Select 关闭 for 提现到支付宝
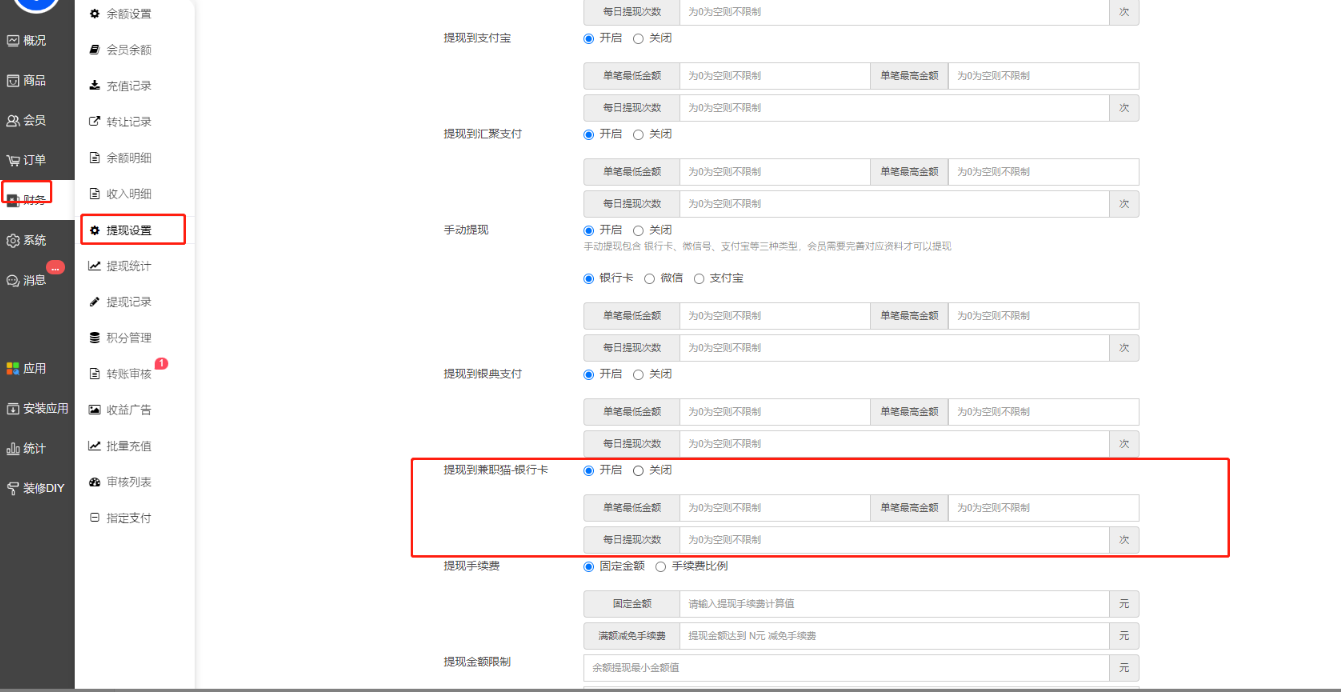The height and width of the screenshot is (692, 1341). pos(639,38)
